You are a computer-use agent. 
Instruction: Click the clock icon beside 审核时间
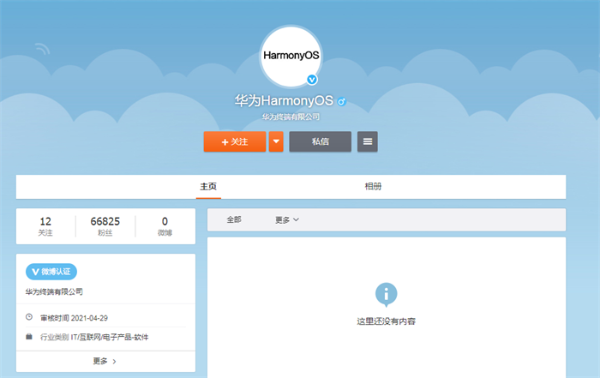point(29,317)
